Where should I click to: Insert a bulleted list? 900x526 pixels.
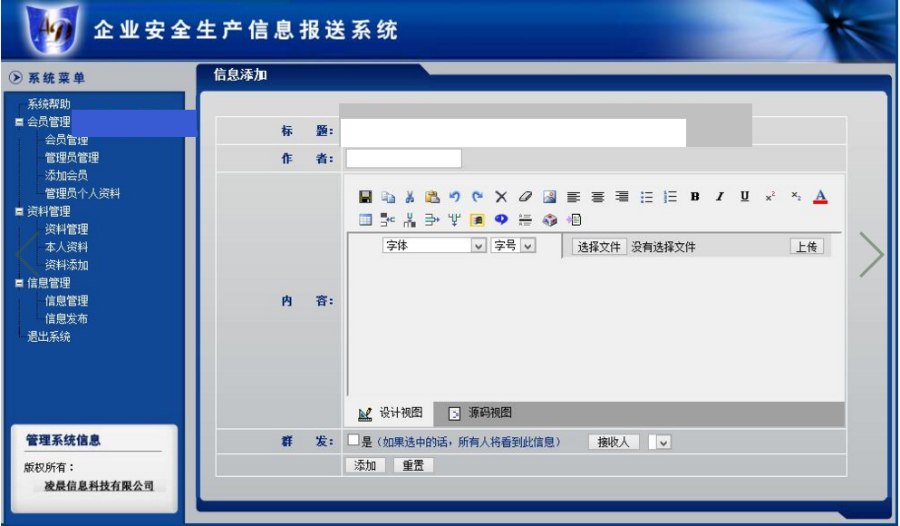point(646,197)
